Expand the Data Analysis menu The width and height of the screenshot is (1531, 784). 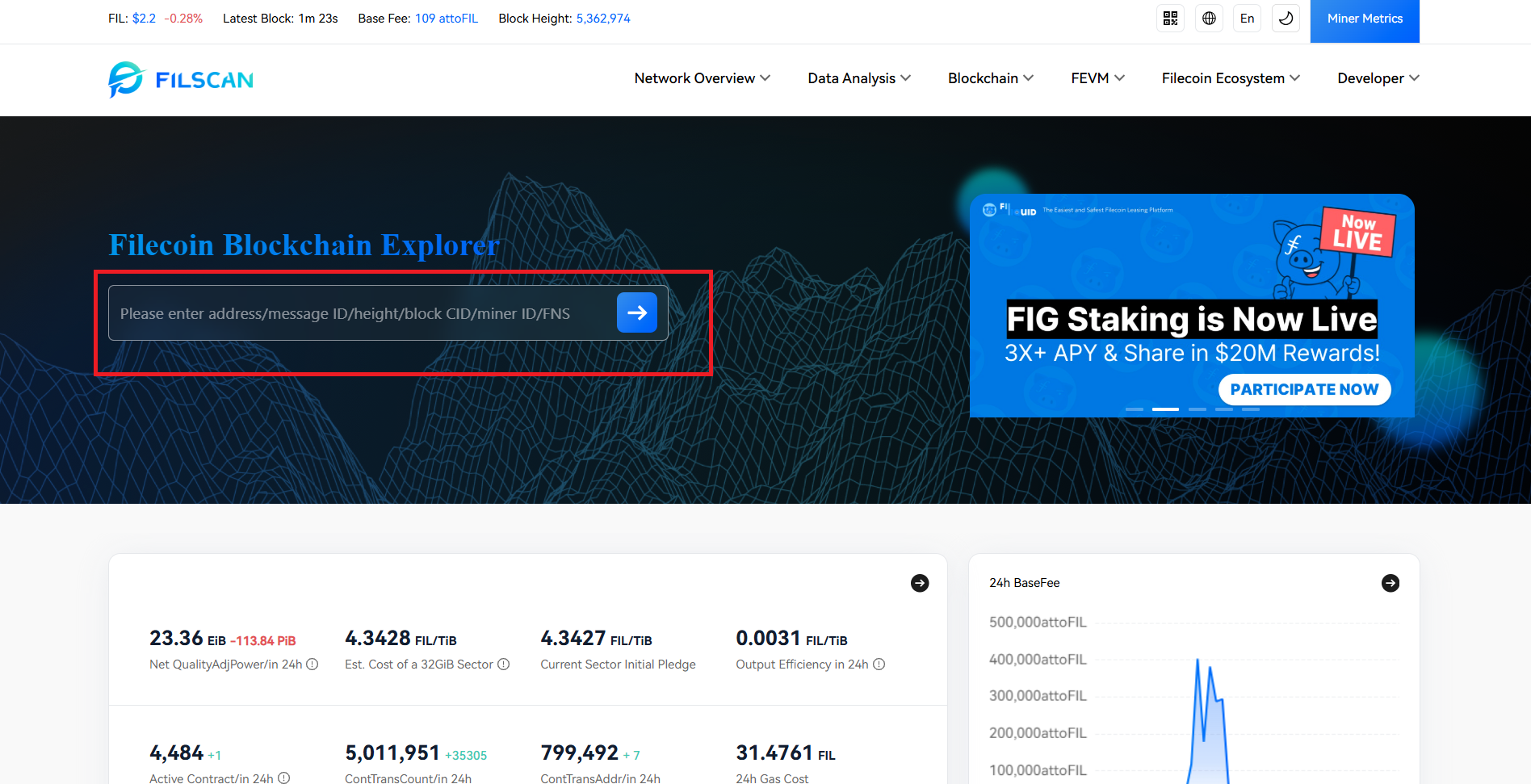pos(859,78)
